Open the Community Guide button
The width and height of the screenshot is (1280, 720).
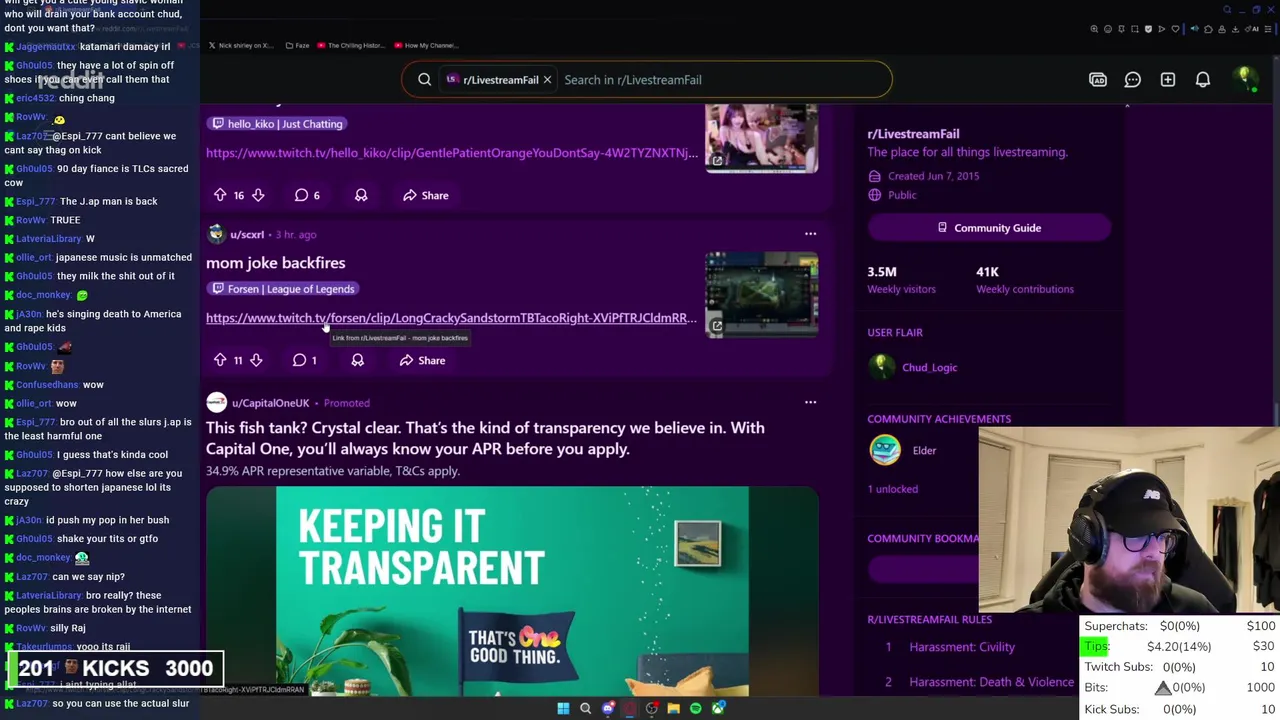(989, 228)
